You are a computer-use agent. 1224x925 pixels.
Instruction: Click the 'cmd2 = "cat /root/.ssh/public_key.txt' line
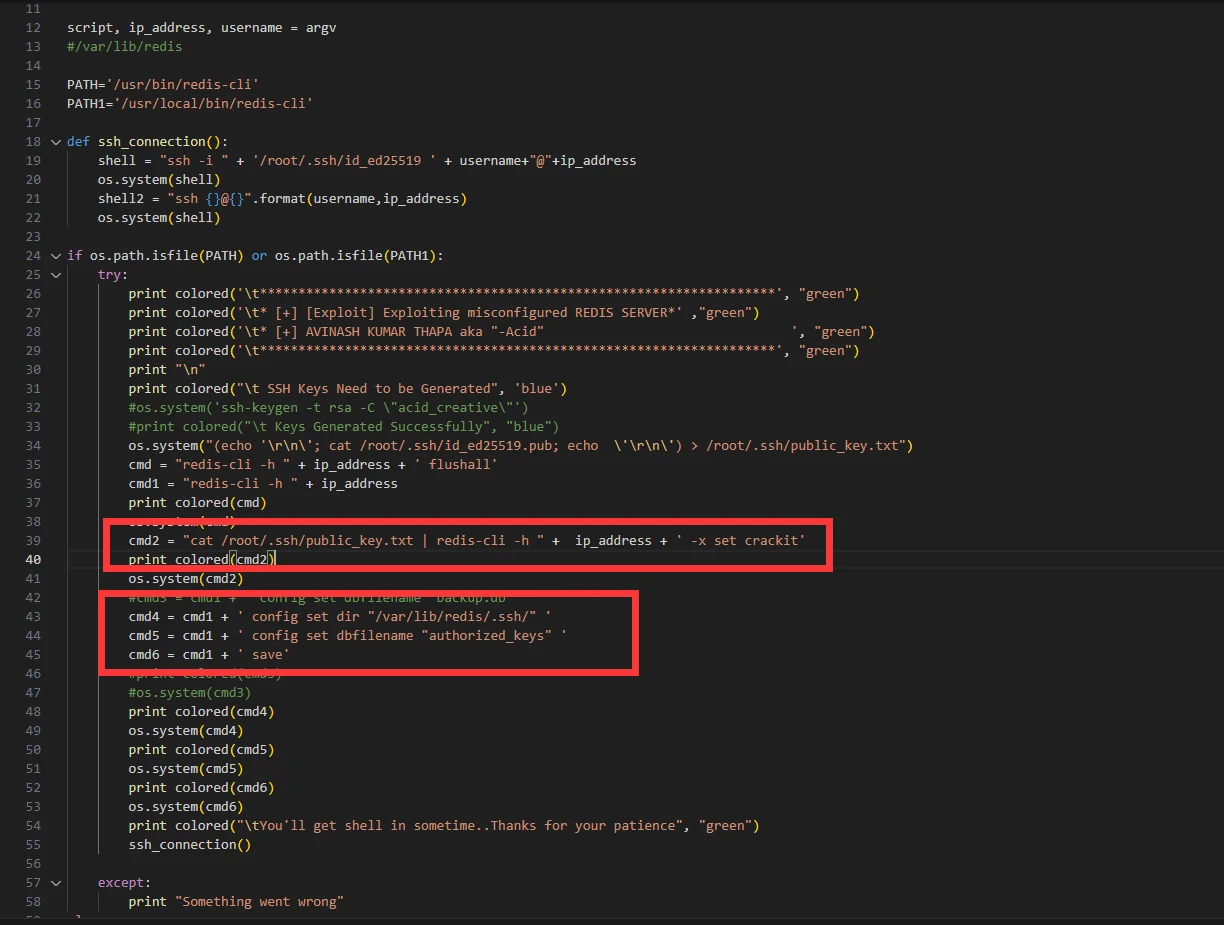pyautogui.click(x=467, y=540)
